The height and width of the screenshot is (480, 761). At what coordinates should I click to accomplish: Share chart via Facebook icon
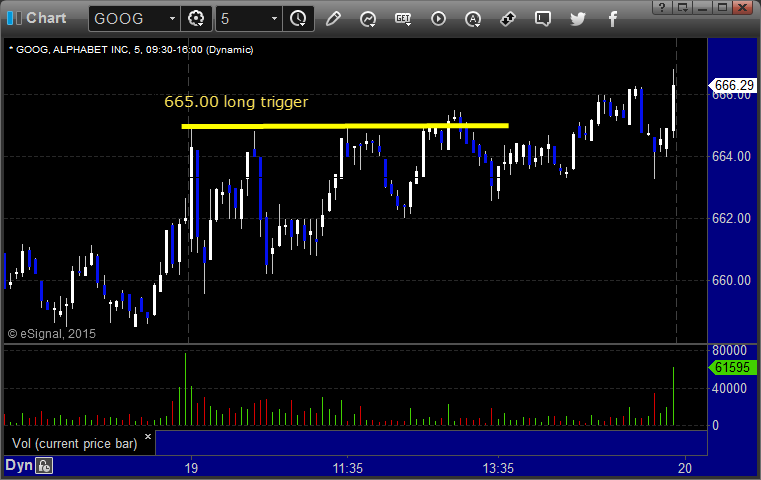coord(613,19)
